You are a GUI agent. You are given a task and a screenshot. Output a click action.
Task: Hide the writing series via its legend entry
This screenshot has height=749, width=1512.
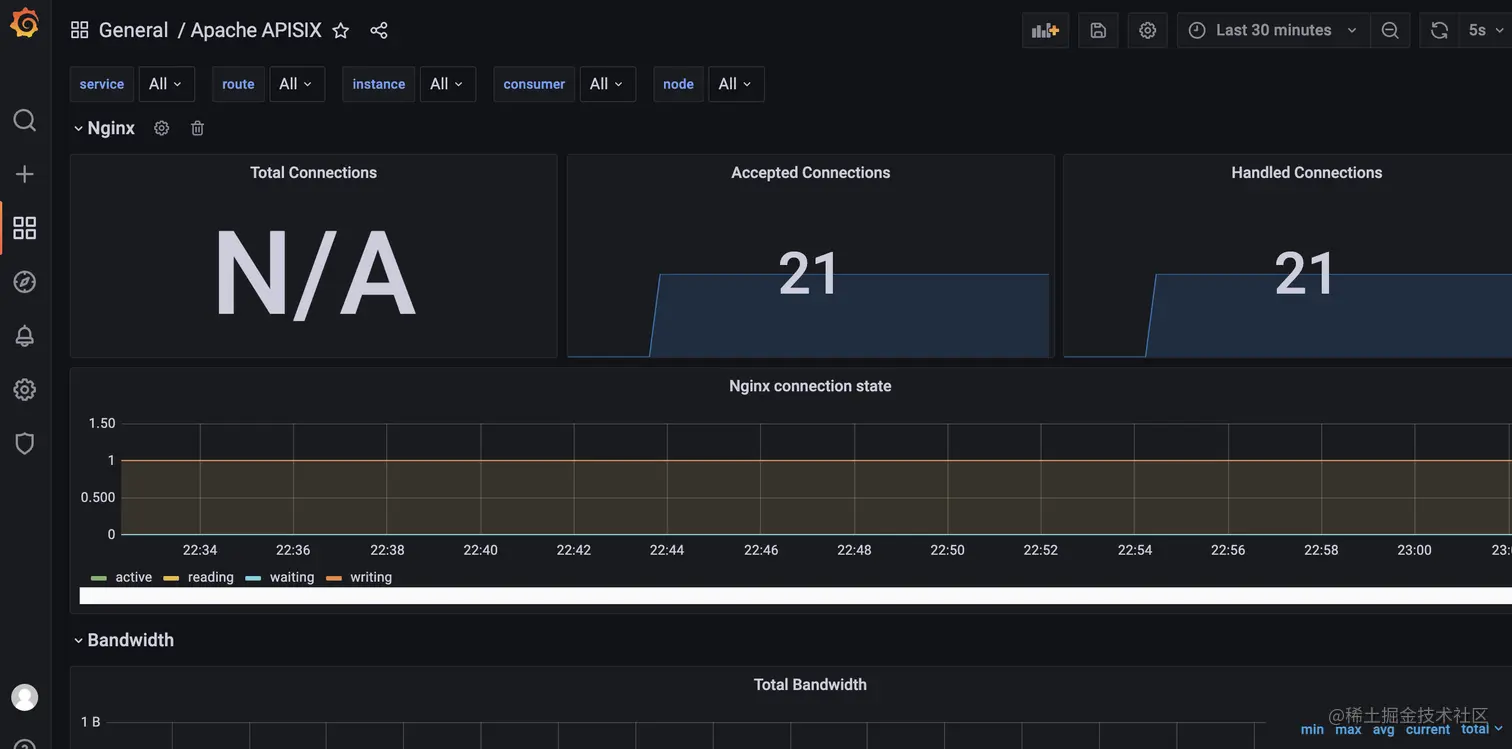(x=370, y=577)
